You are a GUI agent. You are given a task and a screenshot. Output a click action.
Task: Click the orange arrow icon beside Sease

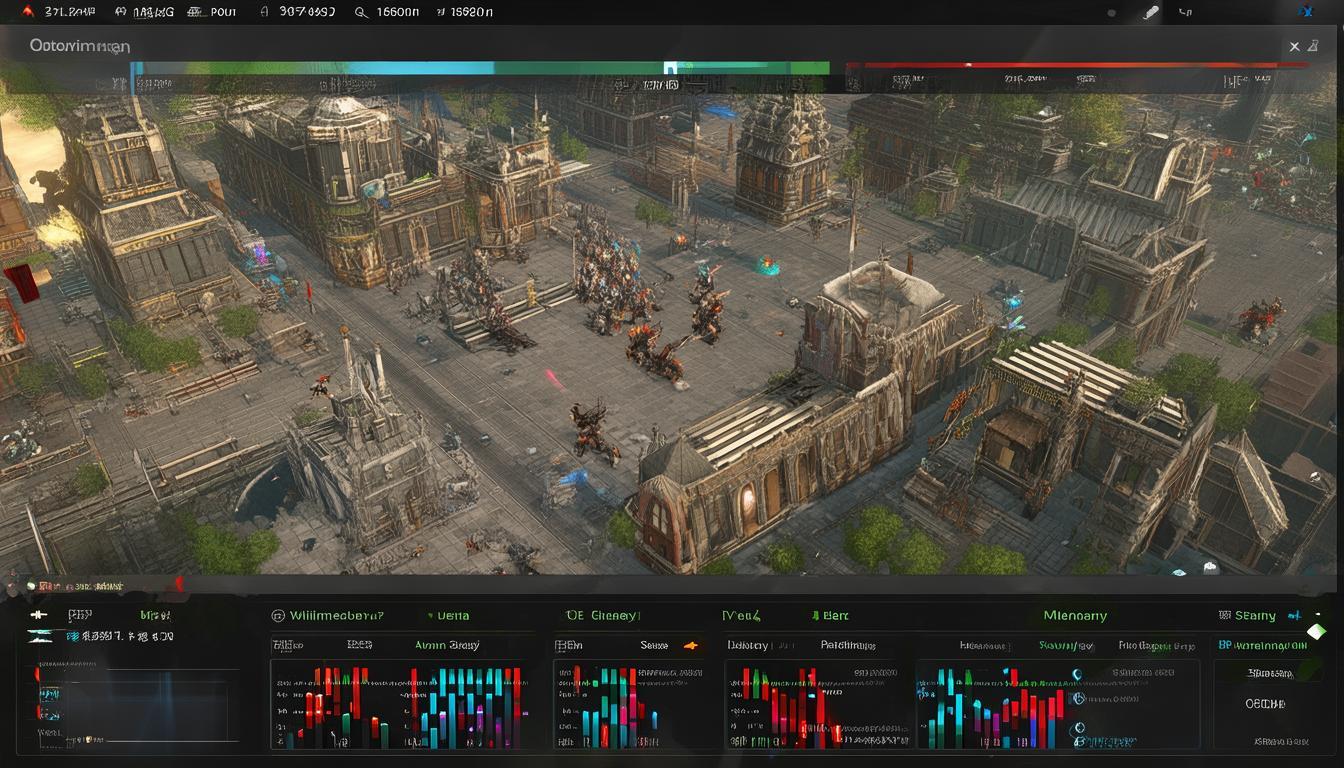(689, 646)
